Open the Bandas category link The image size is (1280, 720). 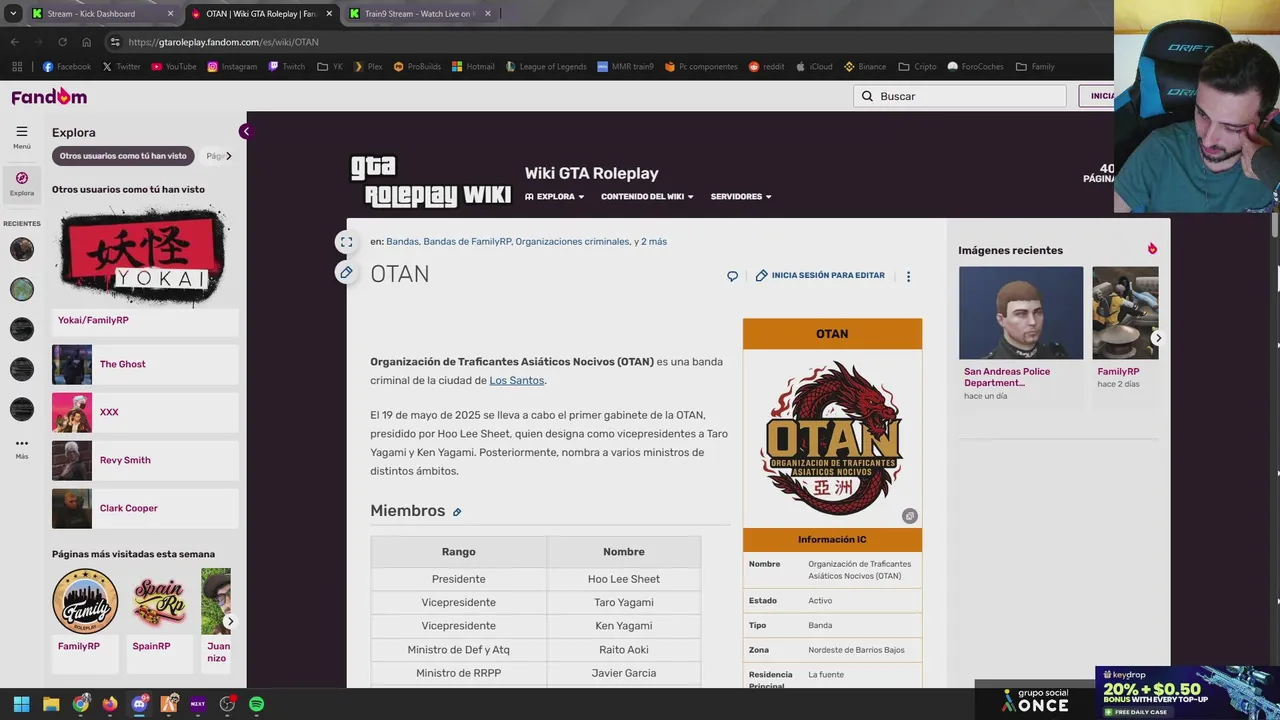402,241
